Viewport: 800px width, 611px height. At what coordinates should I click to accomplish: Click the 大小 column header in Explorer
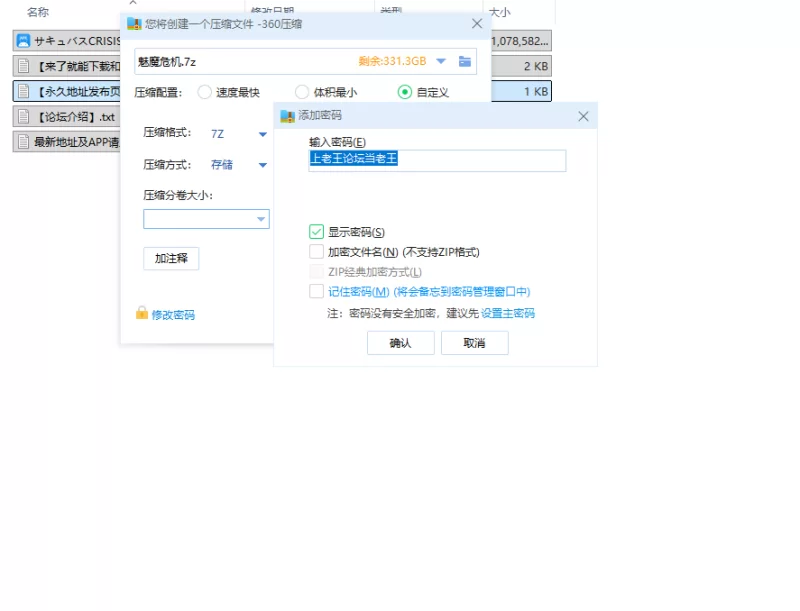click(499, 12)
